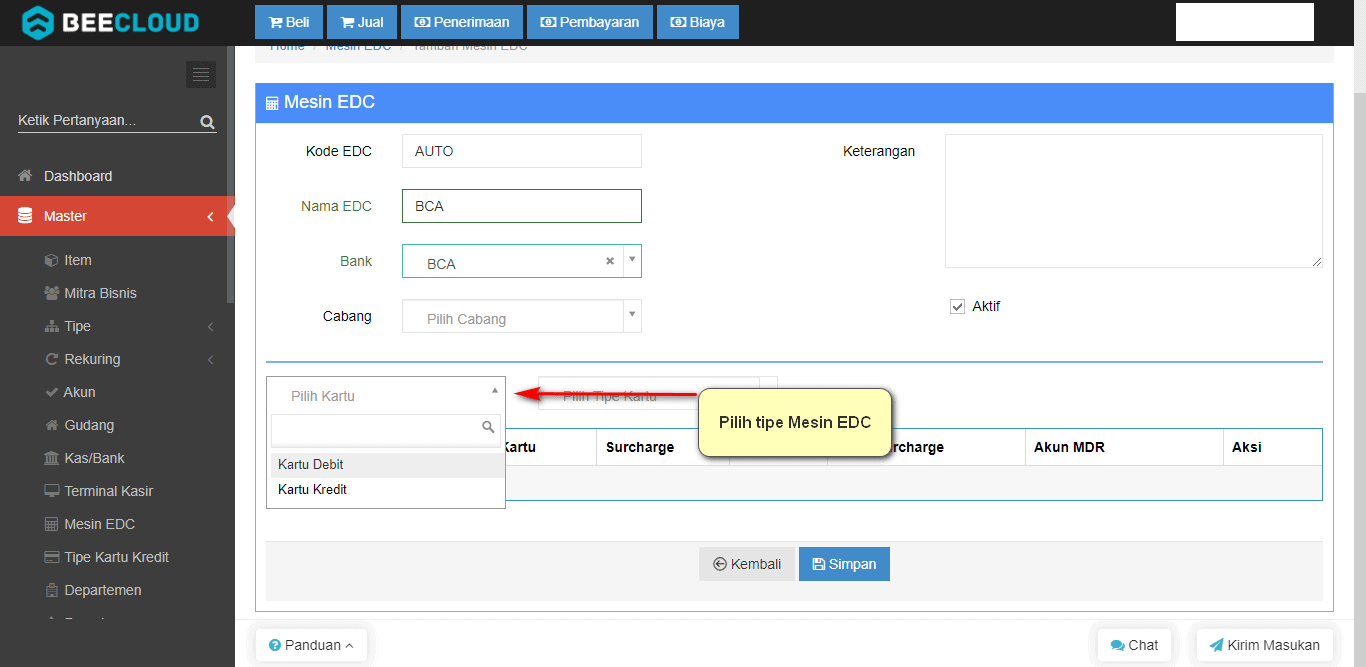Click the Pilih Kartu search box
This screenshot has width=1366, height=667.
[386, 430]
